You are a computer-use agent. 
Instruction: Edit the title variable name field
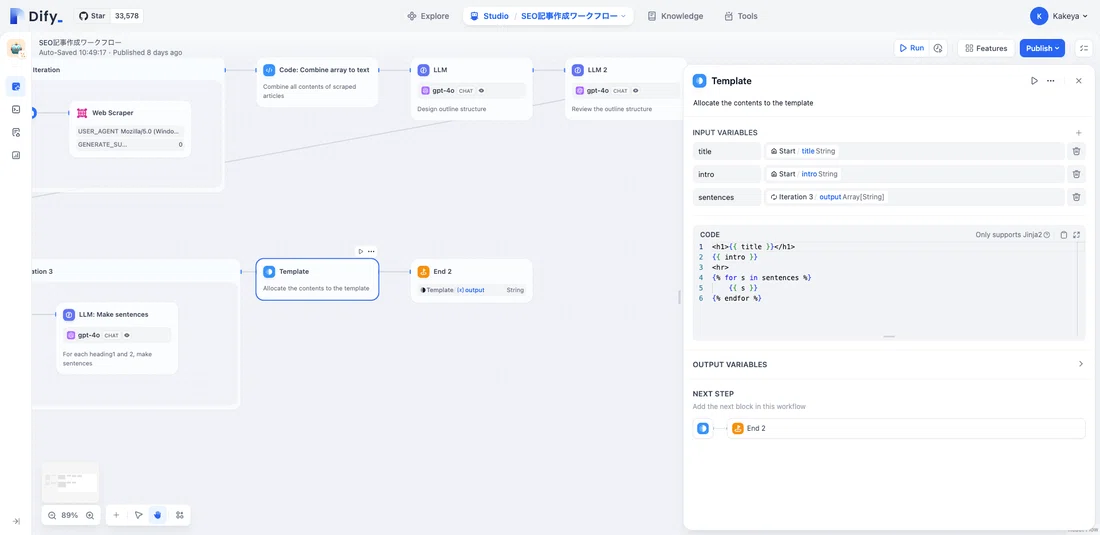(x=726, y=151)
